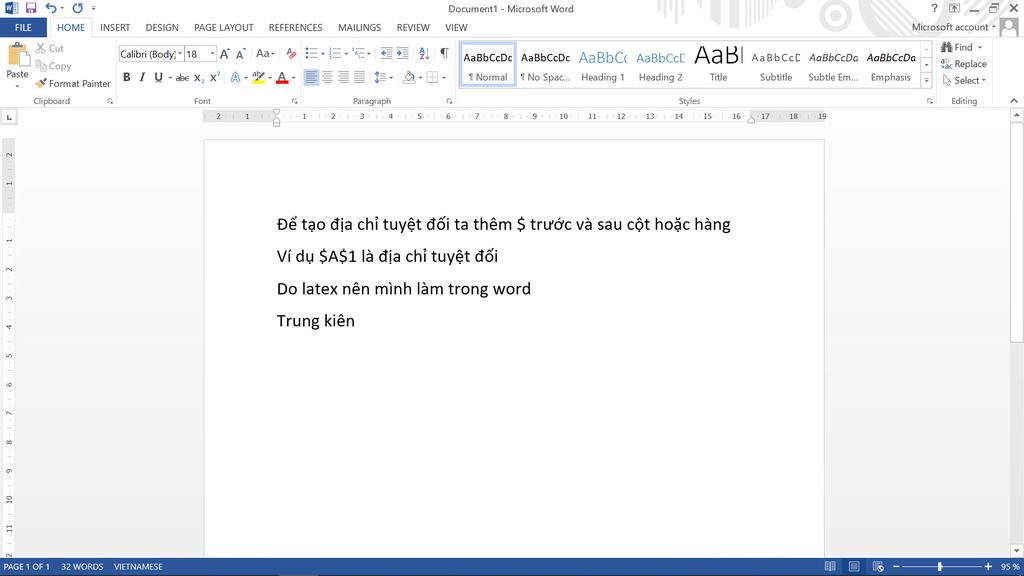Increase the font size with Grow Font
Screen dimensions: 1024x576
(x=225, y=54)
